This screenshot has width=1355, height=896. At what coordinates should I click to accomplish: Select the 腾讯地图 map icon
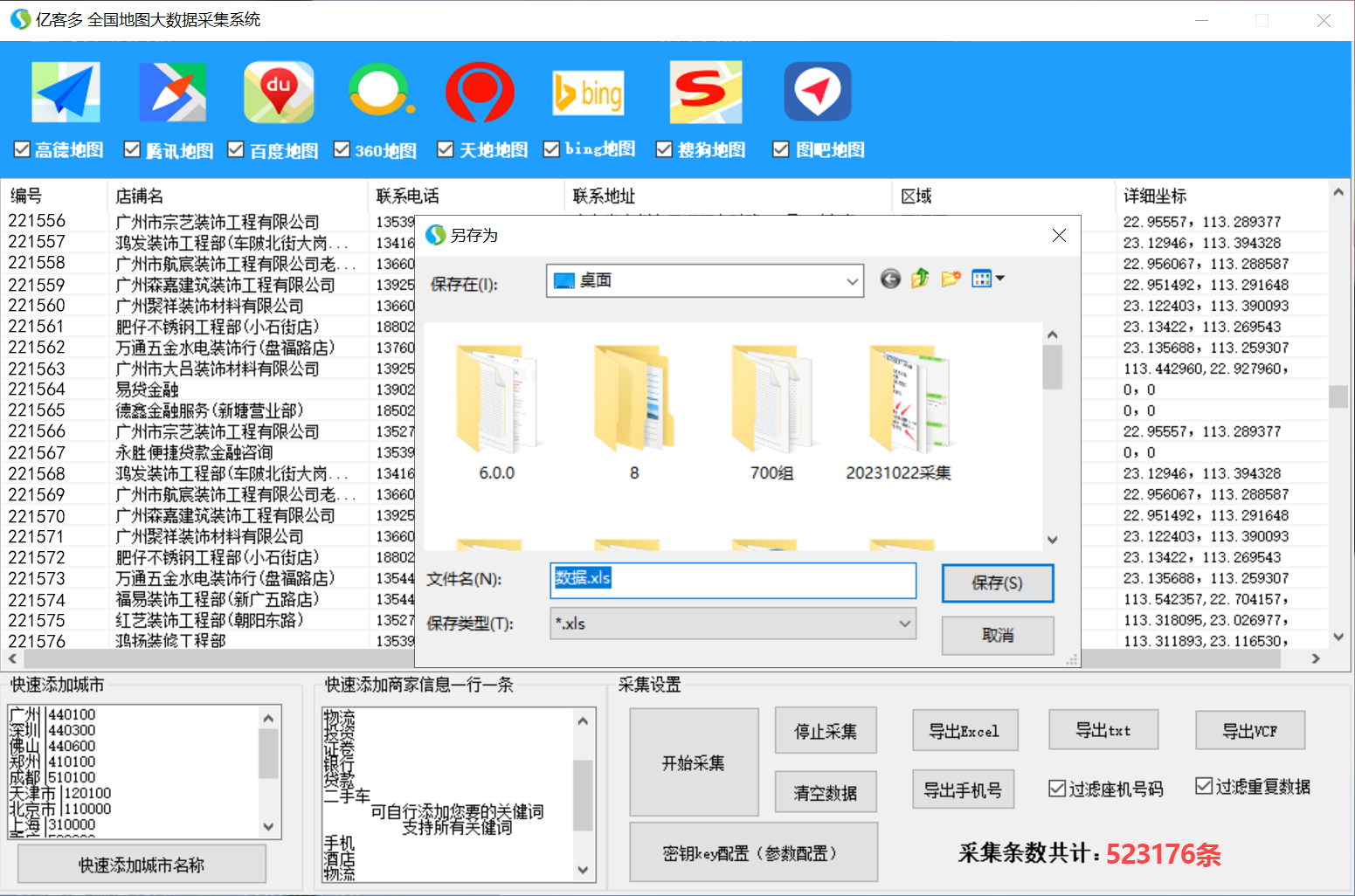click(172, 91)
